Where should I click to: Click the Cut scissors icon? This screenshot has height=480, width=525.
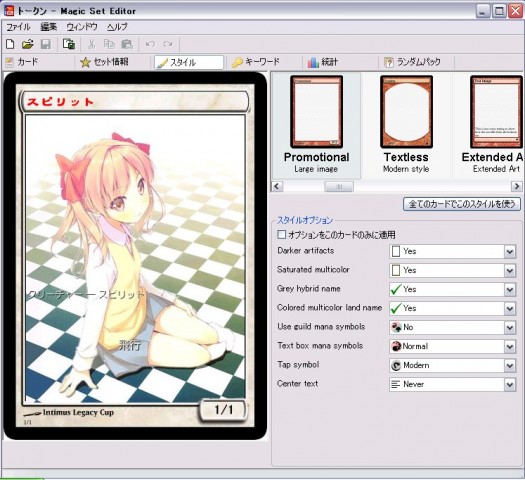point(91,44)
